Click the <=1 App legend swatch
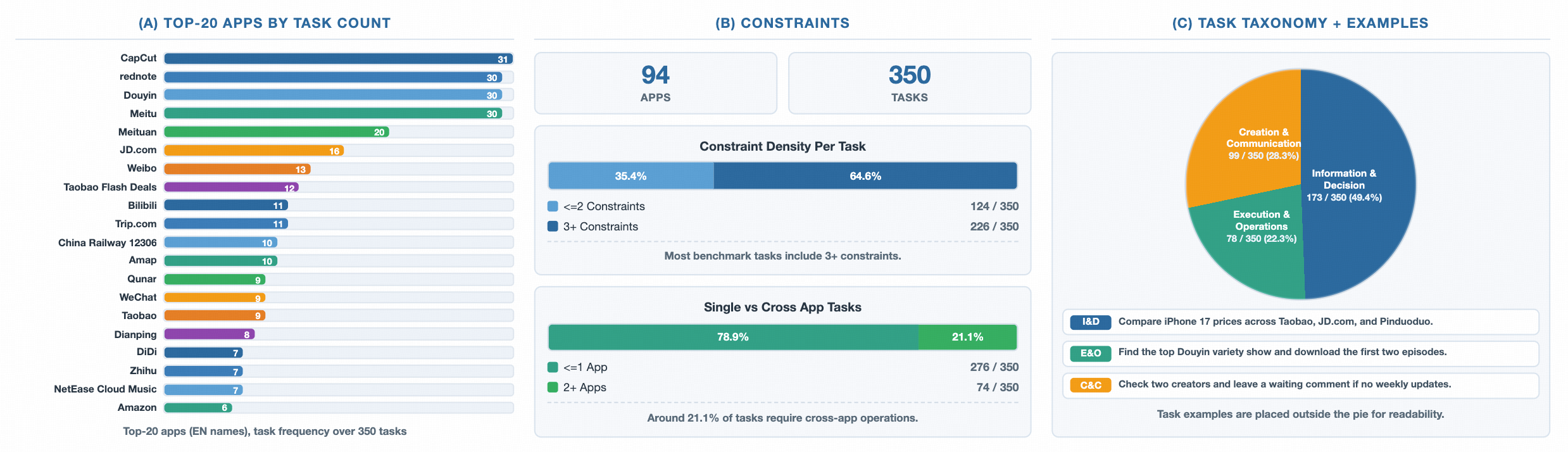This screenshot has width=1568, height=452. (553, 367)
